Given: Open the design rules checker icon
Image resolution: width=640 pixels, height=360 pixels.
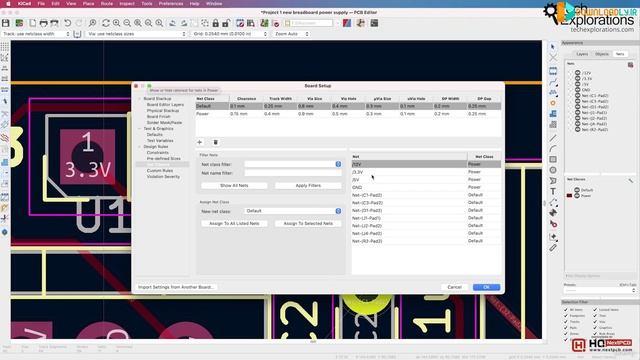Looking at the screenshot, I should pyautogui.click(x=276, y=23).
